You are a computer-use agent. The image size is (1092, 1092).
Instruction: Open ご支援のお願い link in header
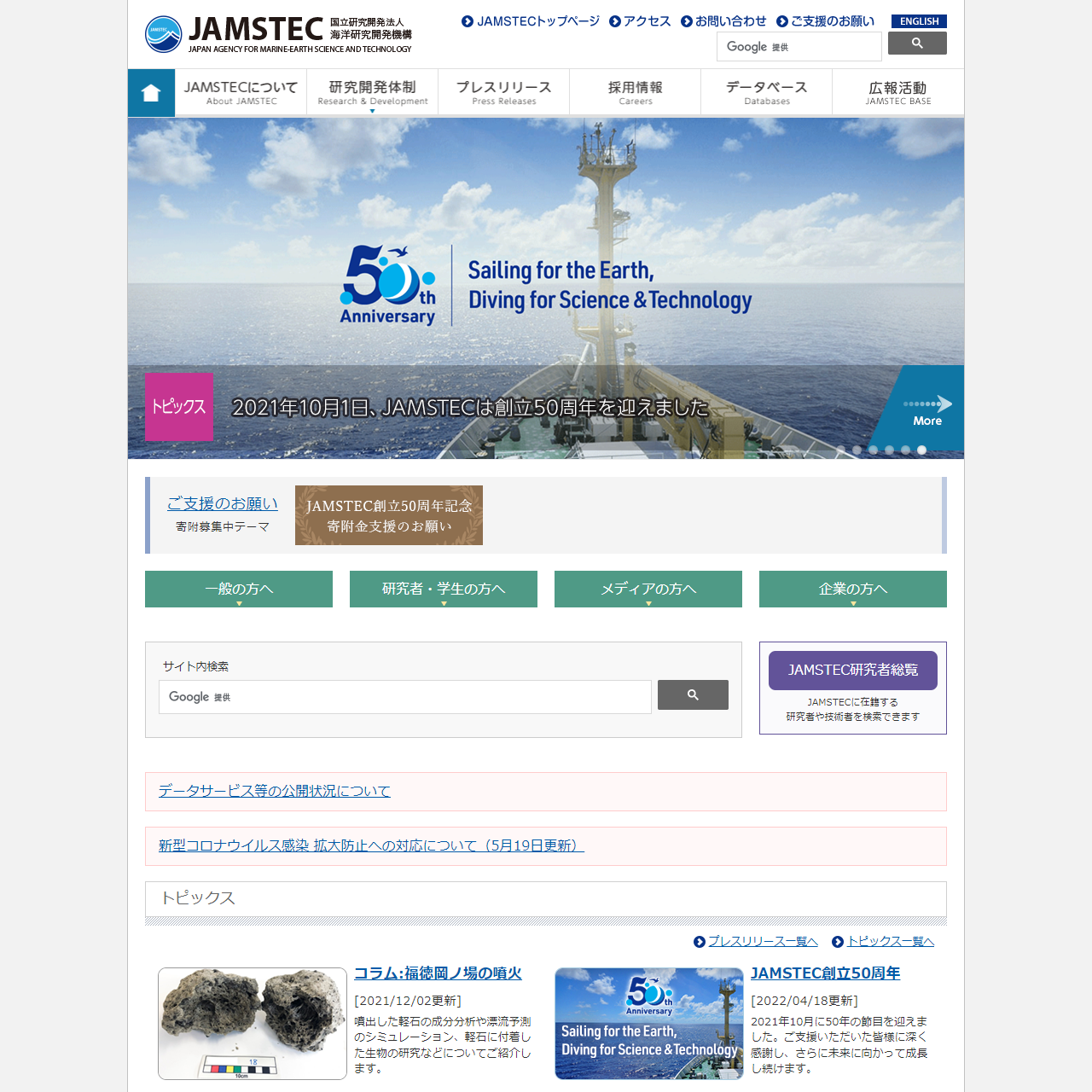tap(833, 21)
